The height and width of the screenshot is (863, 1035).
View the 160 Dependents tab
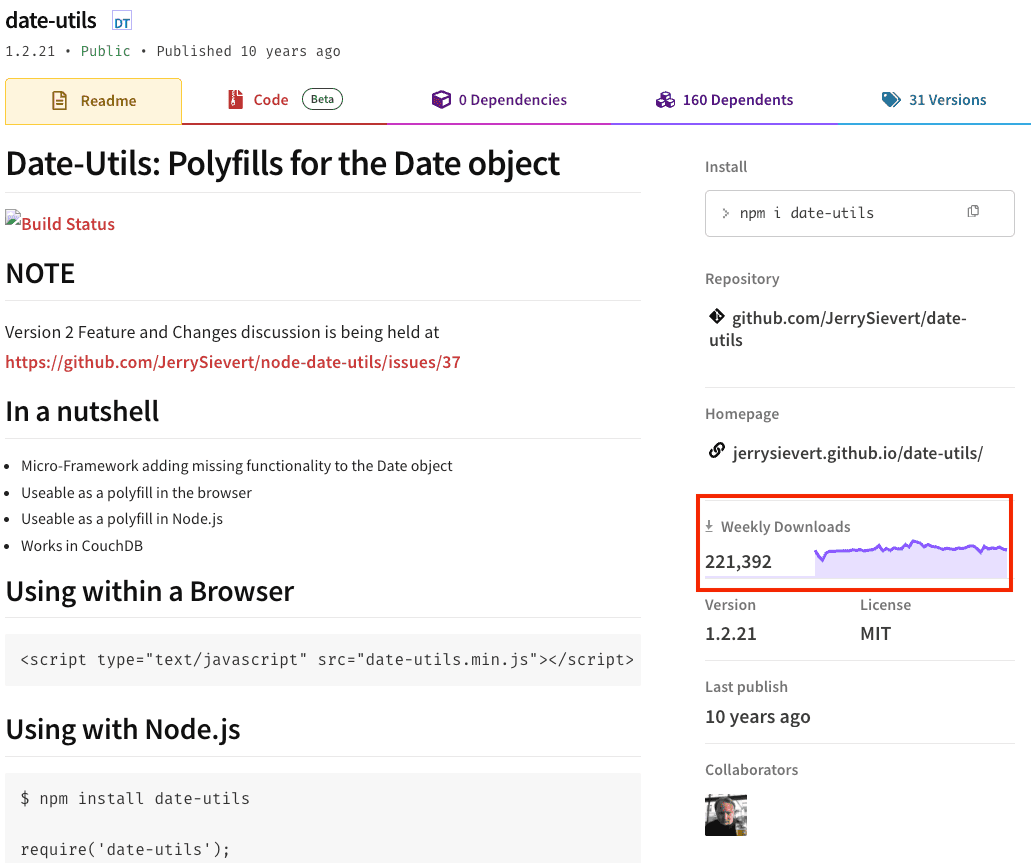click(x=724, y=100)
